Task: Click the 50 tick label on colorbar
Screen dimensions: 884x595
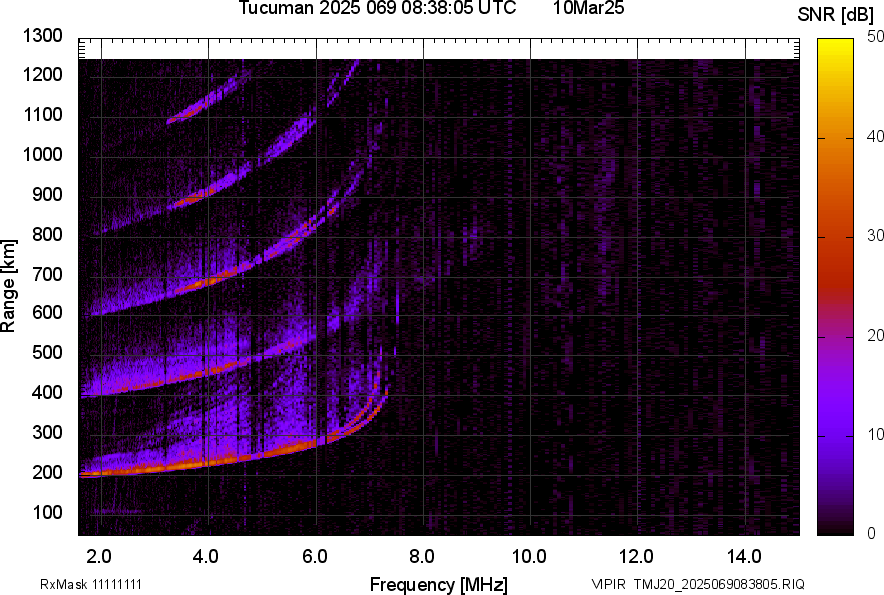Action: click(875, 37)
